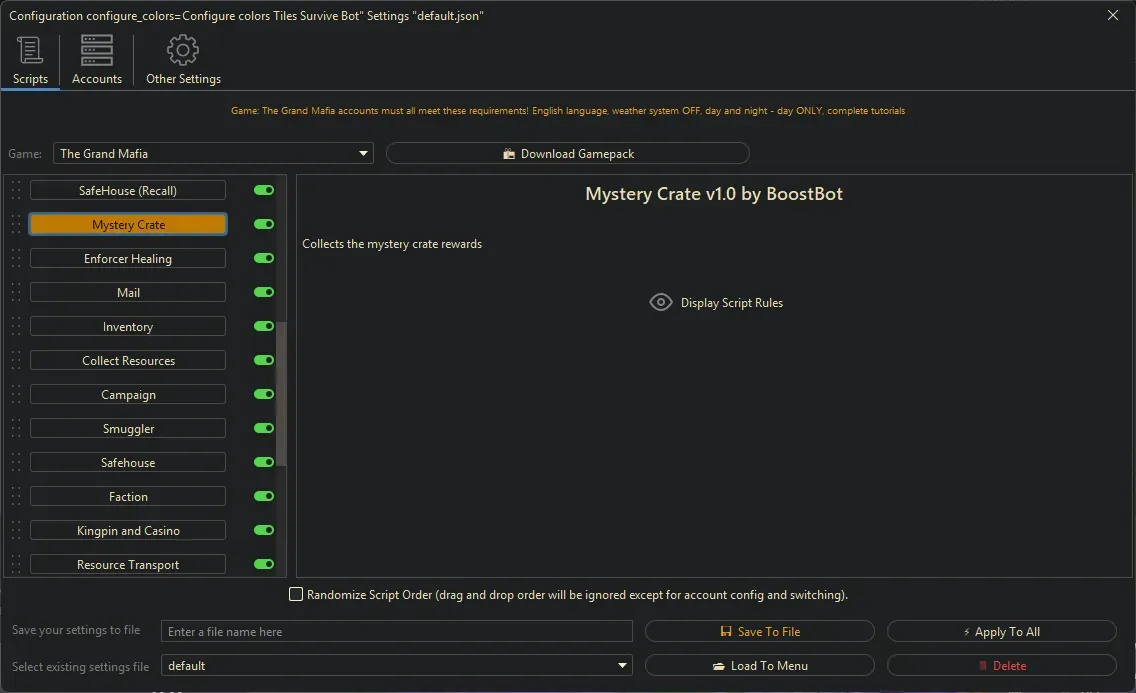Image resolution: width=1136 pixels, height=693 pixels.
Task: Toggle the Collect Resources switch
Action: click(264, 361)
